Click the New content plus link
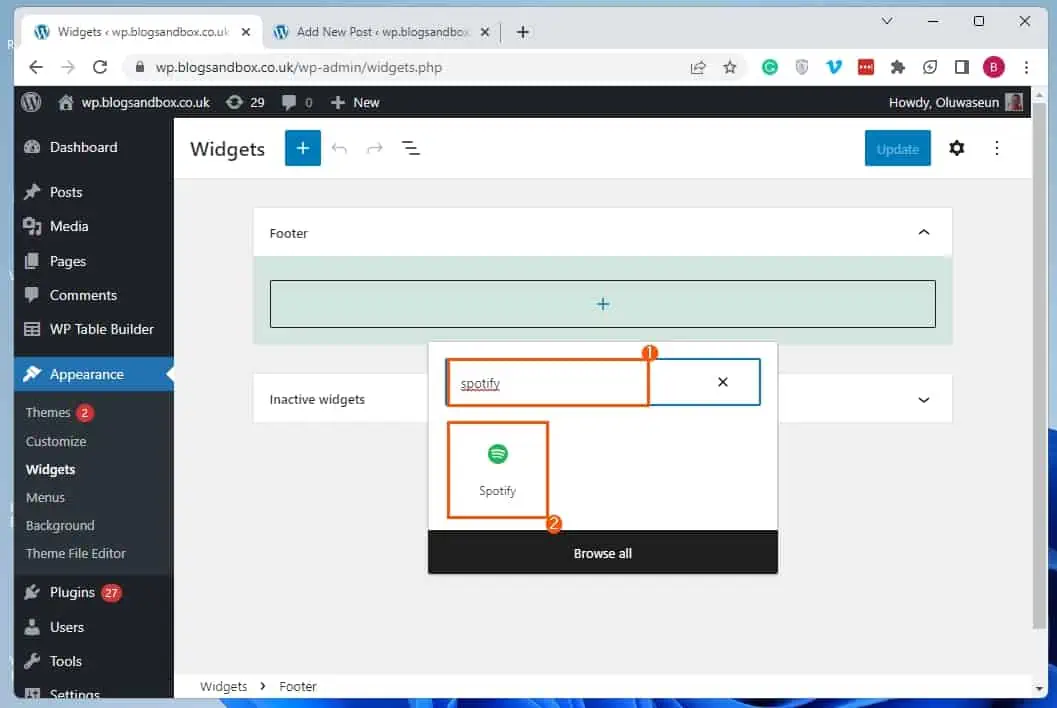The image size is (1057, 708). [x=355, y=102]
